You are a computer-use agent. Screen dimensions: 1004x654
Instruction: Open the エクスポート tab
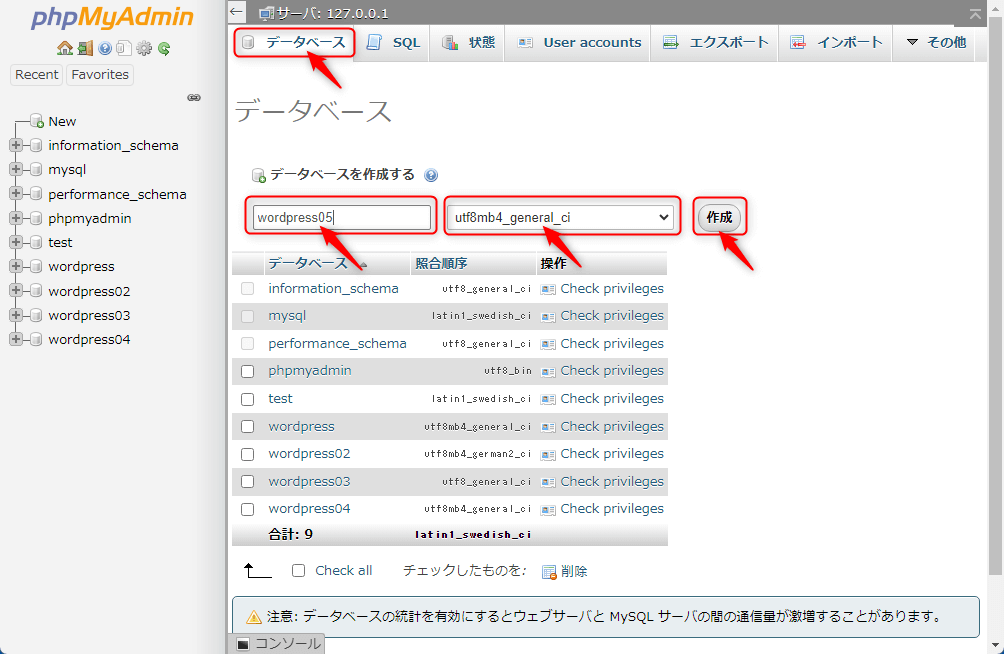(x=716, y=43)
